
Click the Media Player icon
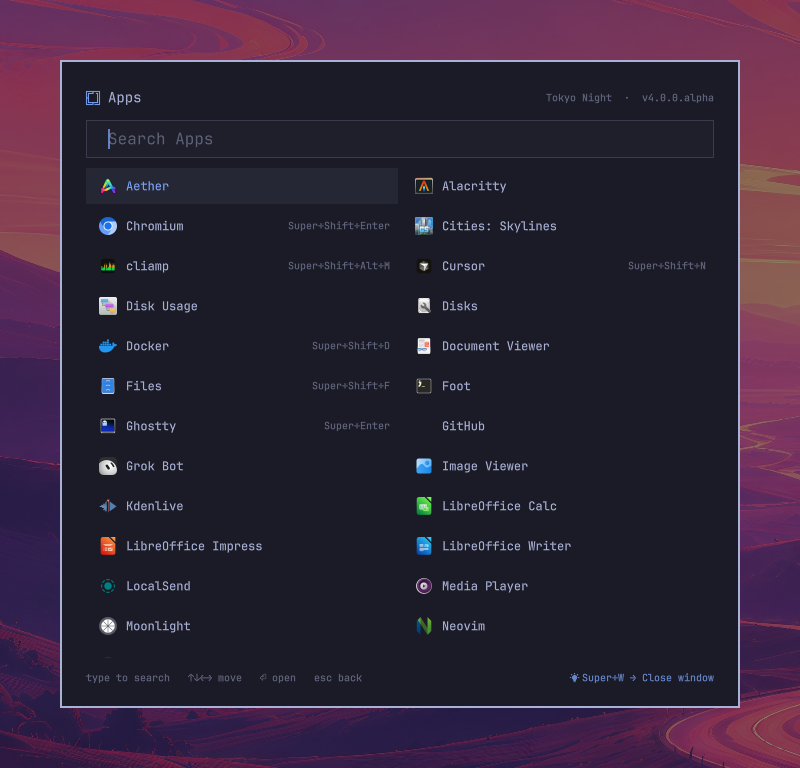(x=423, y=586)
